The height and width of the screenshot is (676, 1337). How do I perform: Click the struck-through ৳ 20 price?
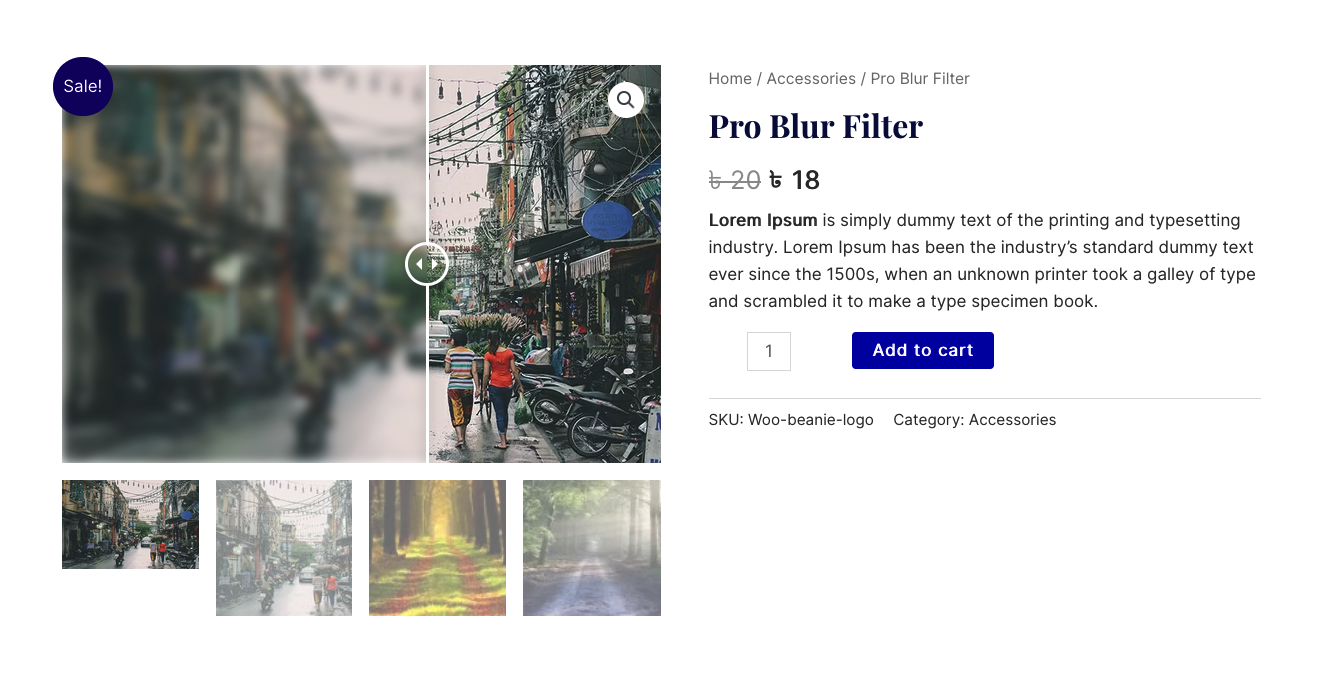[735, 180]
